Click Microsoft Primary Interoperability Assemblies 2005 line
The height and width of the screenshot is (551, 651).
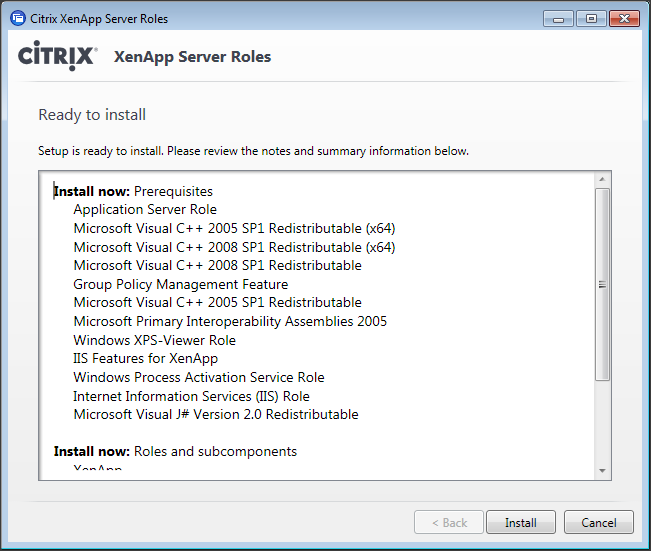(230, 321)
